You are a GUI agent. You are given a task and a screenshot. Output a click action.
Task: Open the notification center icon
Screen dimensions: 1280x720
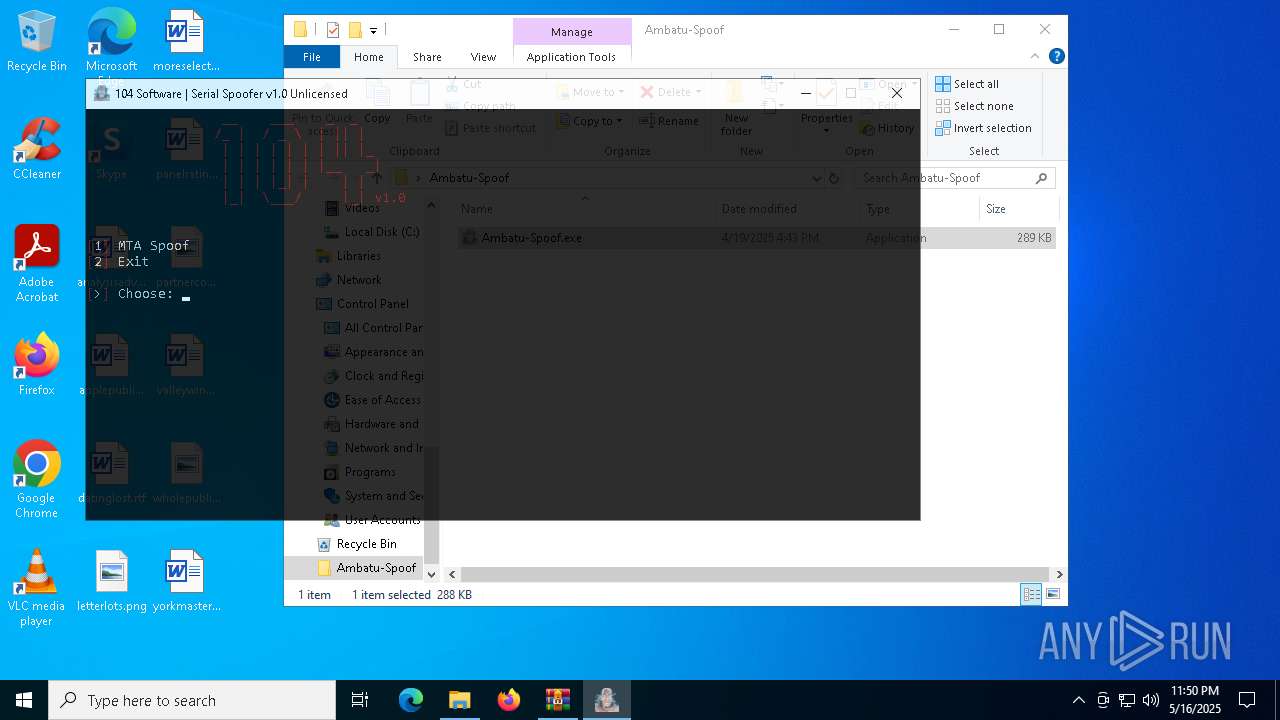tap(1247, 700)
